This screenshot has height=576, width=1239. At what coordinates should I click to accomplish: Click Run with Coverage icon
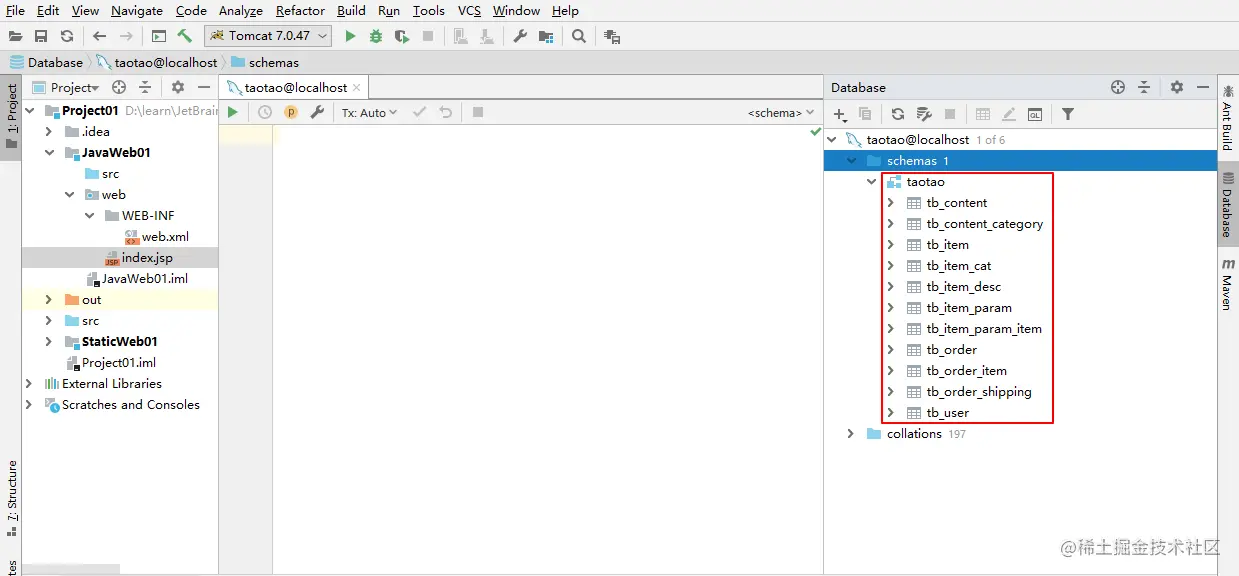tap(402, 36)
